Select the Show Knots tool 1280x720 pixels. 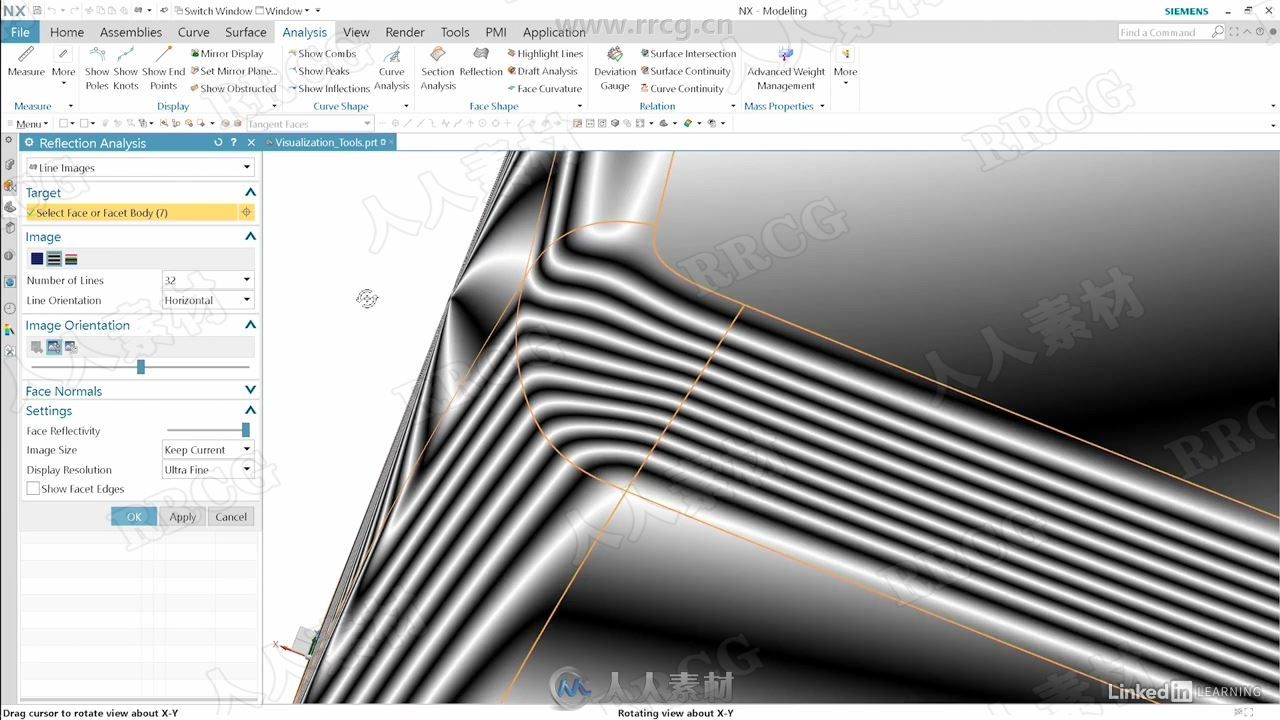pyautogui.click(x=126, y=68)
